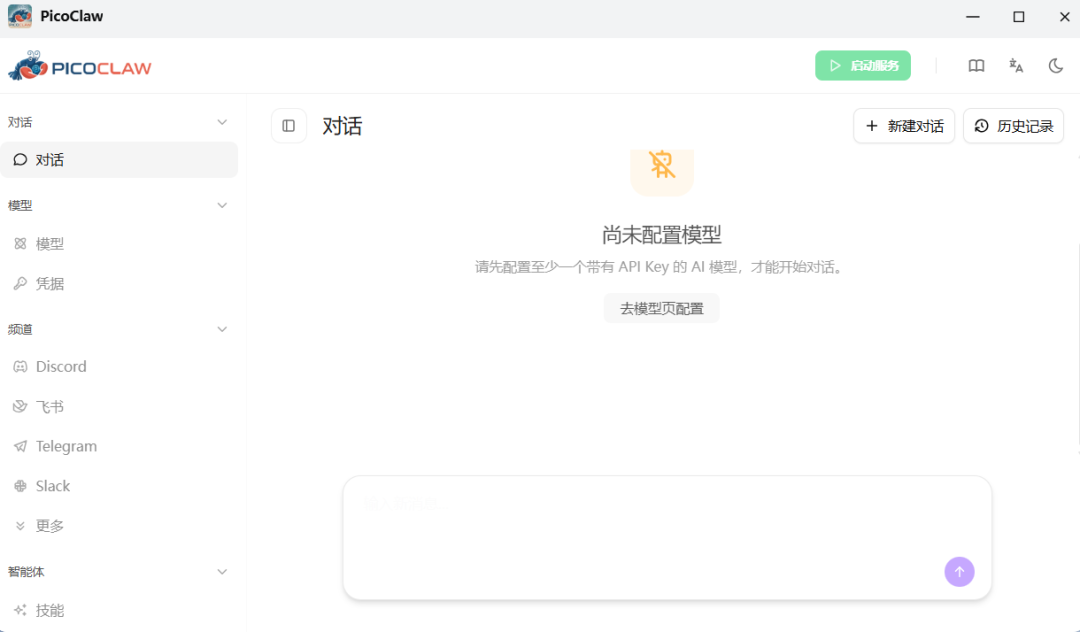Open 模型 page in sidebar

[x=119, y=244]
